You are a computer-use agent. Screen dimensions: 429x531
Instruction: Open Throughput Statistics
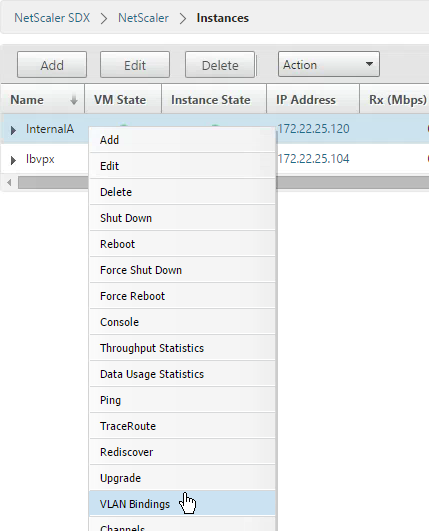click(x=183, y=348)
